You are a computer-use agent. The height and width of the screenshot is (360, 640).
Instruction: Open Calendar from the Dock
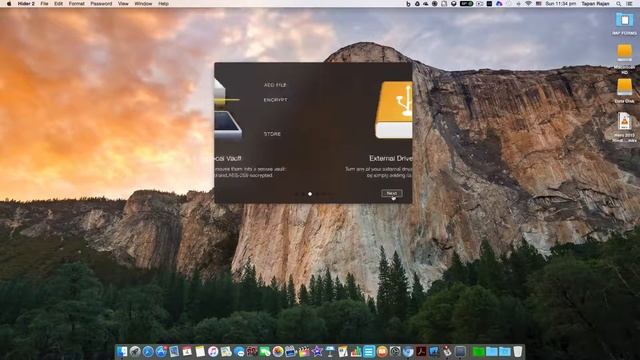187,351
